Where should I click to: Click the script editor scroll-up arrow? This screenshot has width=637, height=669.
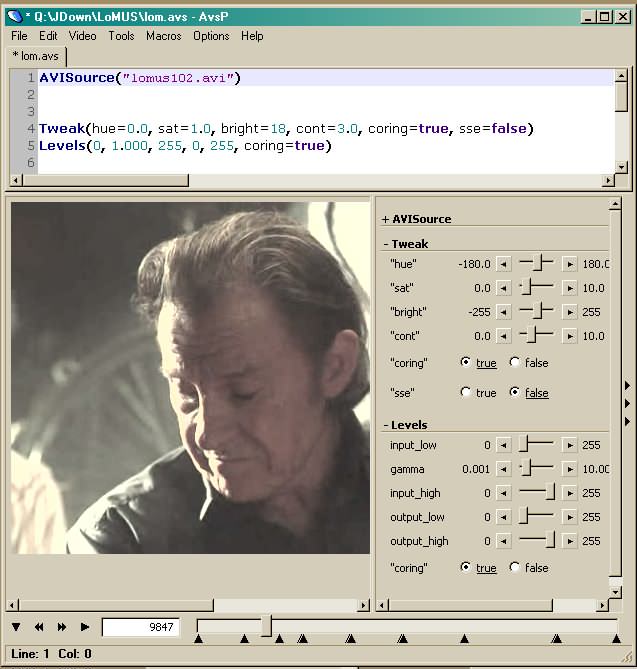click(621, 76)
